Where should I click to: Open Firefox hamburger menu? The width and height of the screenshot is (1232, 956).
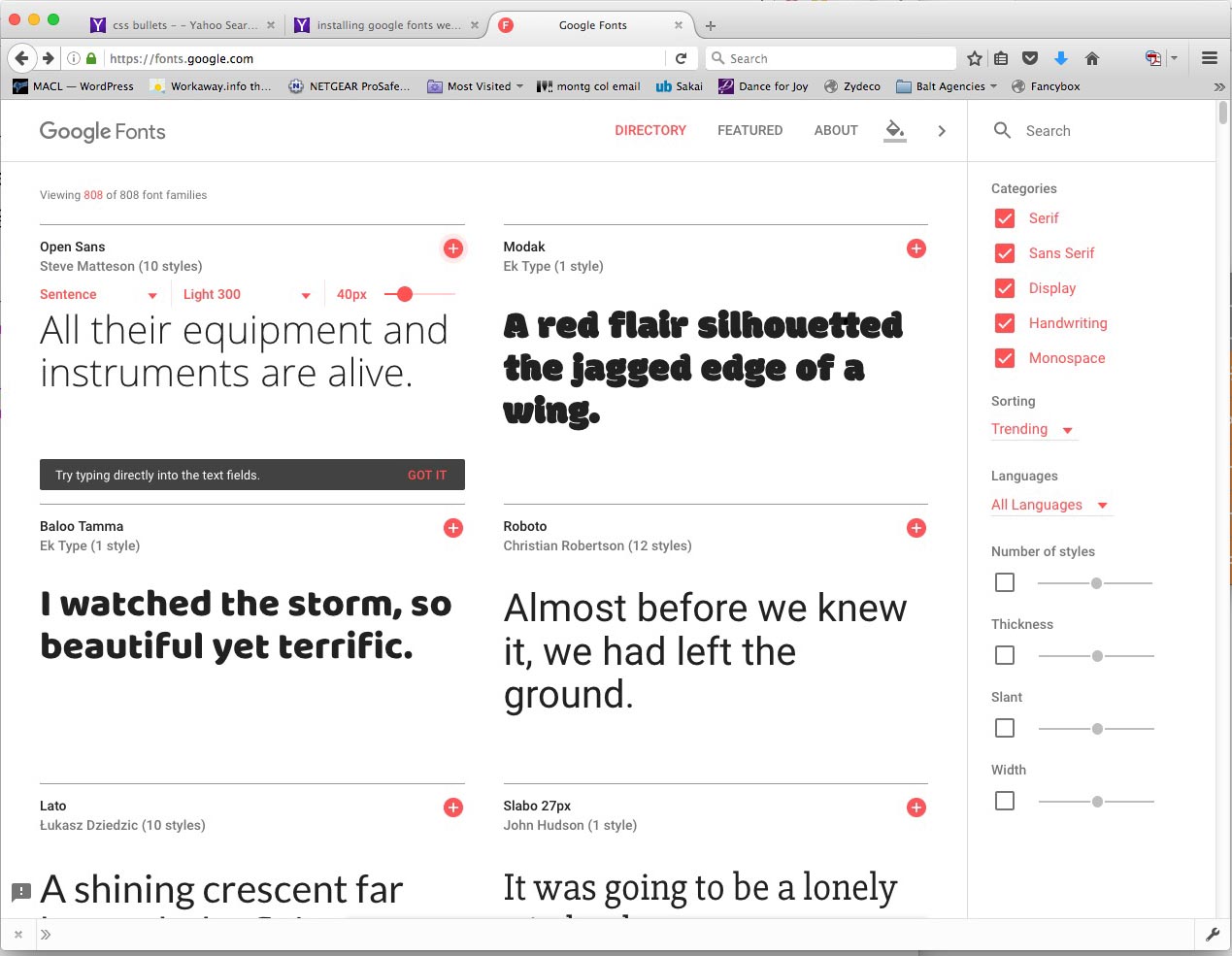pyautogui.click(x=1210, y=58)
